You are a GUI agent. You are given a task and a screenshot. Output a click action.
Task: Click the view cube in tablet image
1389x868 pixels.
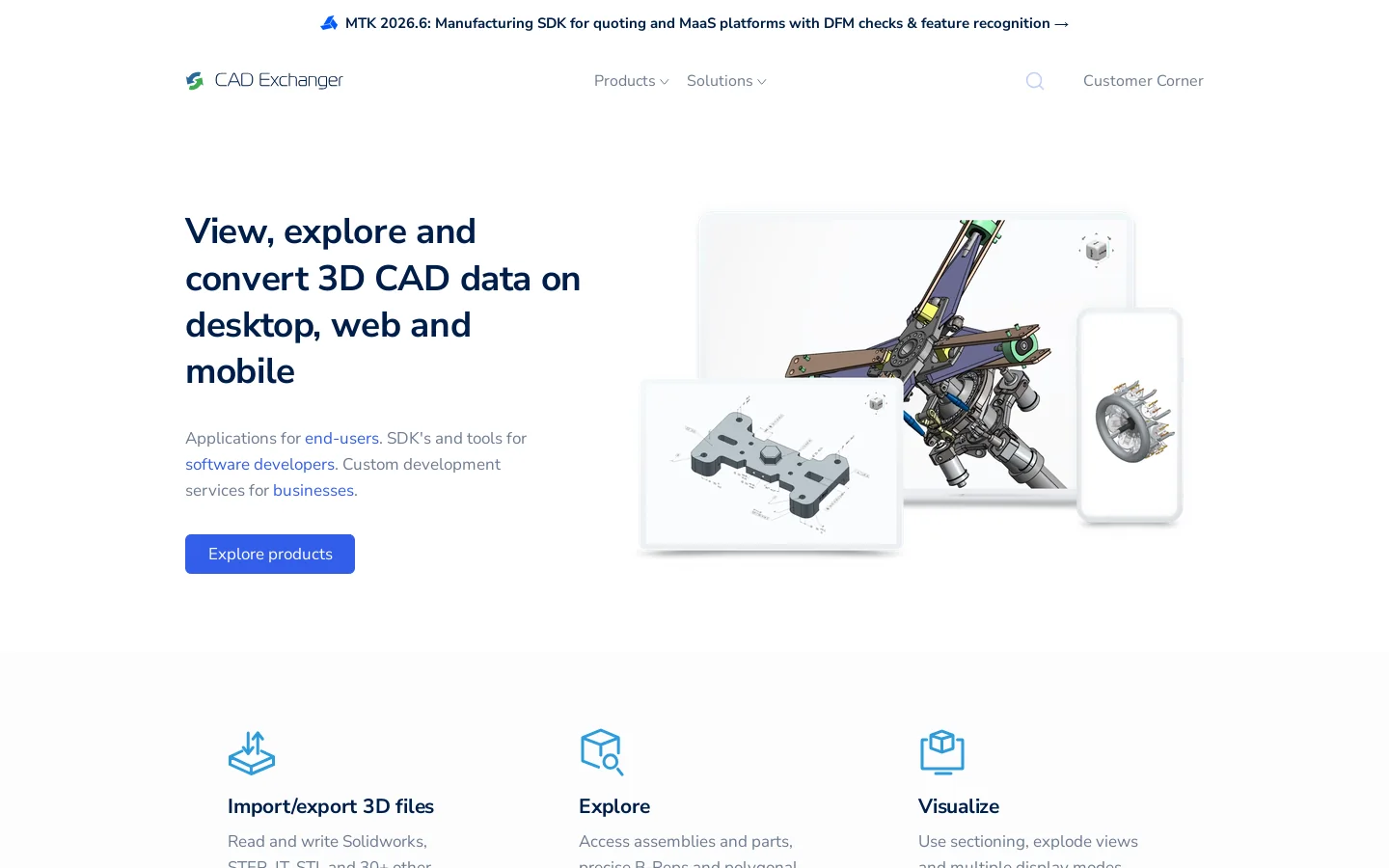click(876, 402)
